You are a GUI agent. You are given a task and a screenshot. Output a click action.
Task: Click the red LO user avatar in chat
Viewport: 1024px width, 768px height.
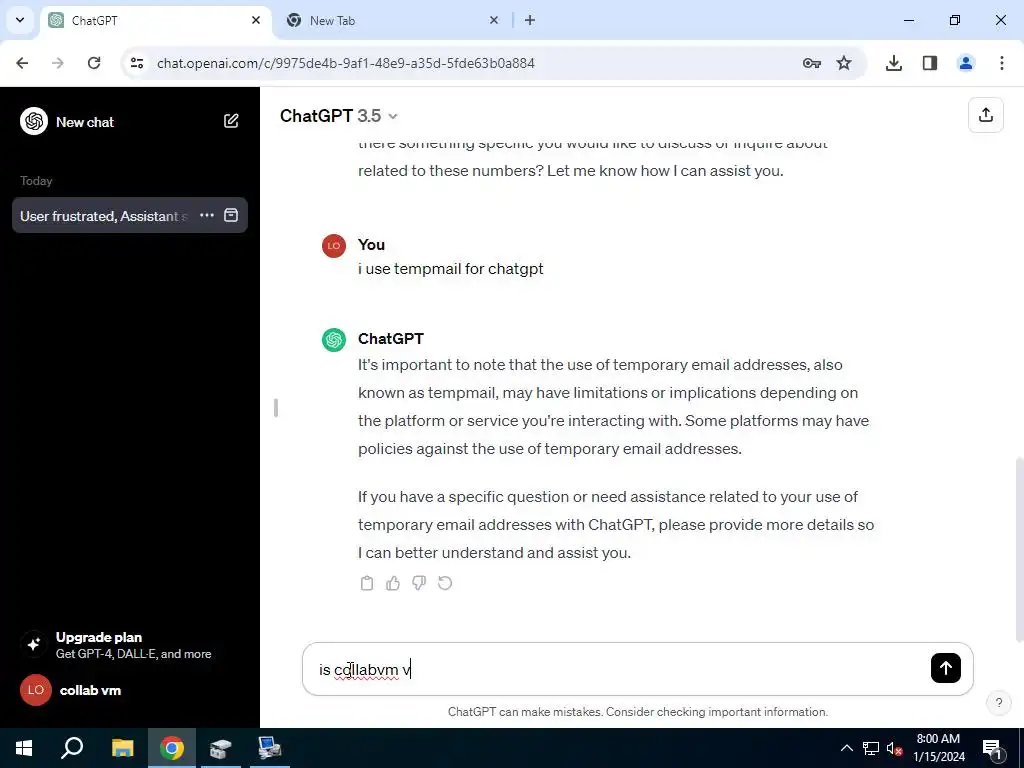[x=334, y=246]
